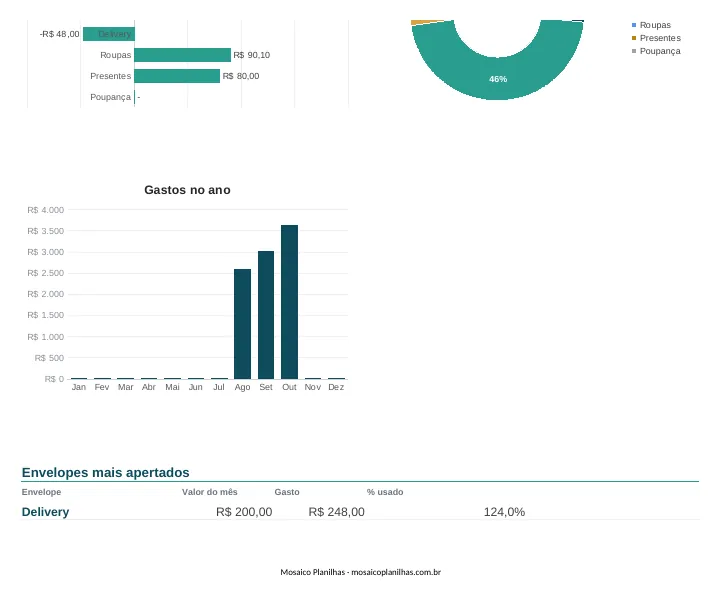
Task: Click the R$ 1.000 axis value
Action: (45, 337)
